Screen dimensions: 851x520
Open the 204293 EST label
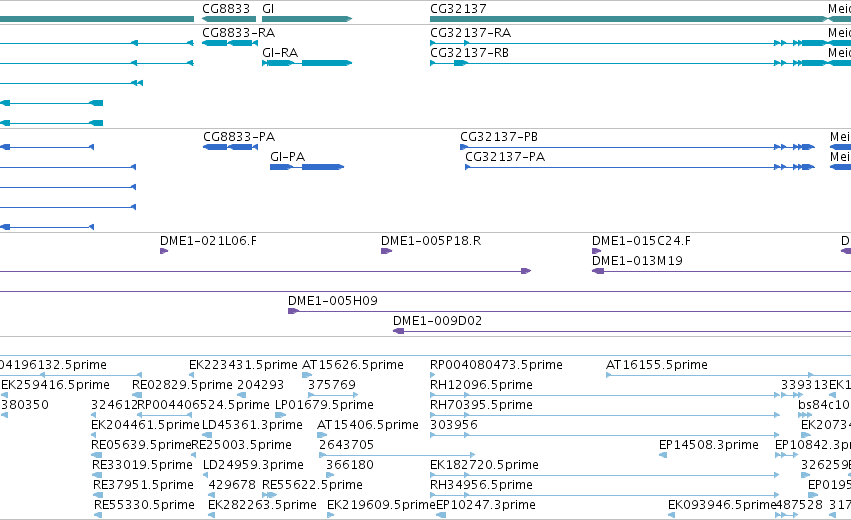(x=261, y=385)
